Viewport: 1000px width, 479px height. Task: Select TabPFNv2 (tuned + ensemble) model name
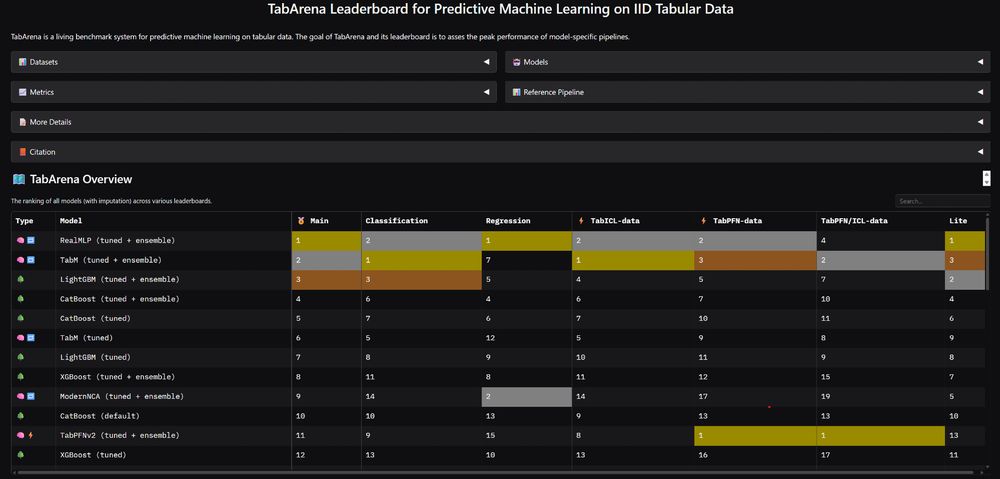pos(119,435)
